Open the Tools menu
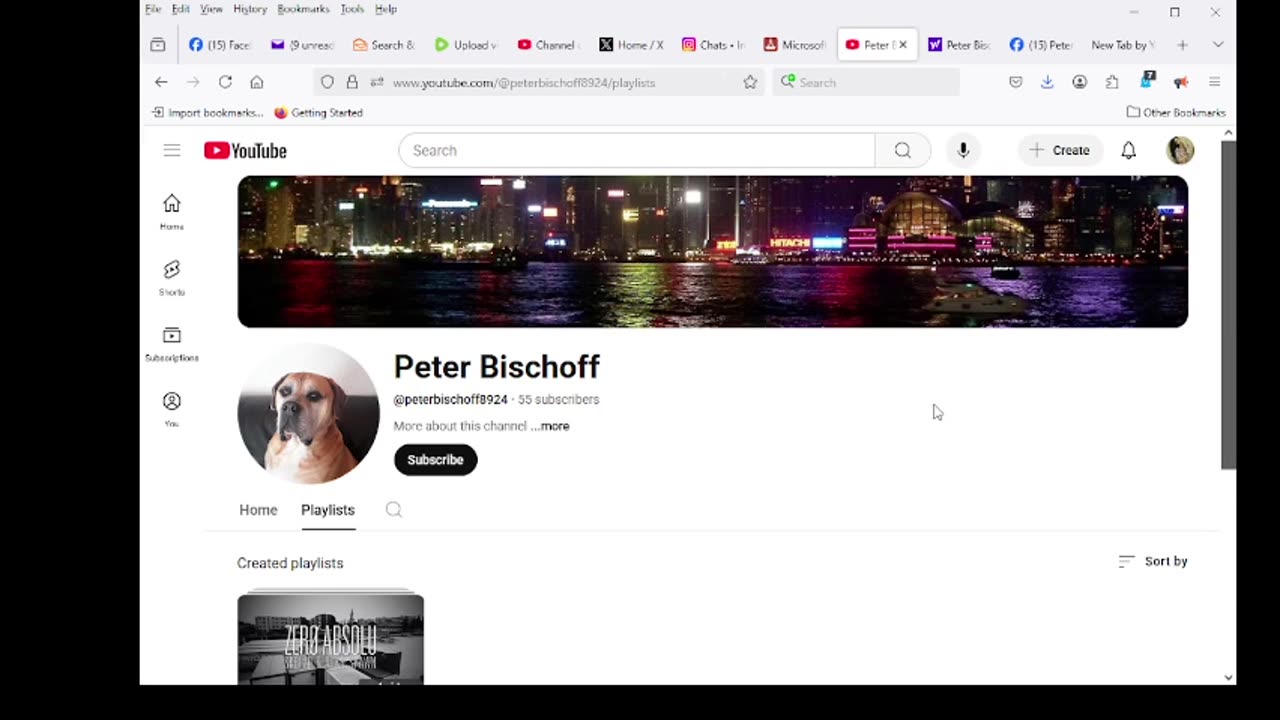This screenshot has height=720, width=1280. click(x=352, y=9)
